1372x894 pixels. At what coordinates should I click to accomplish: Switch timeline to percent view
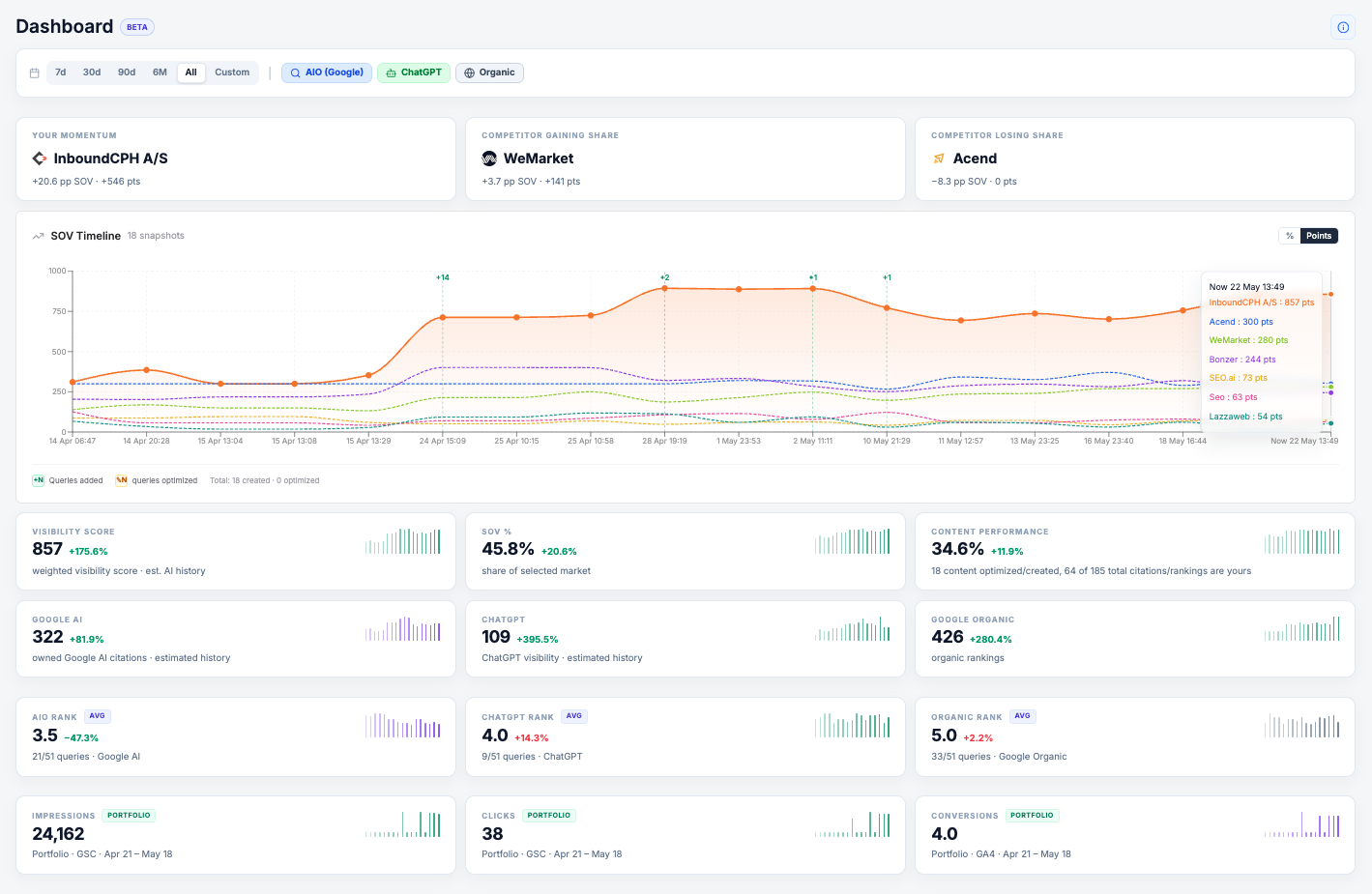coord(1290,236)
